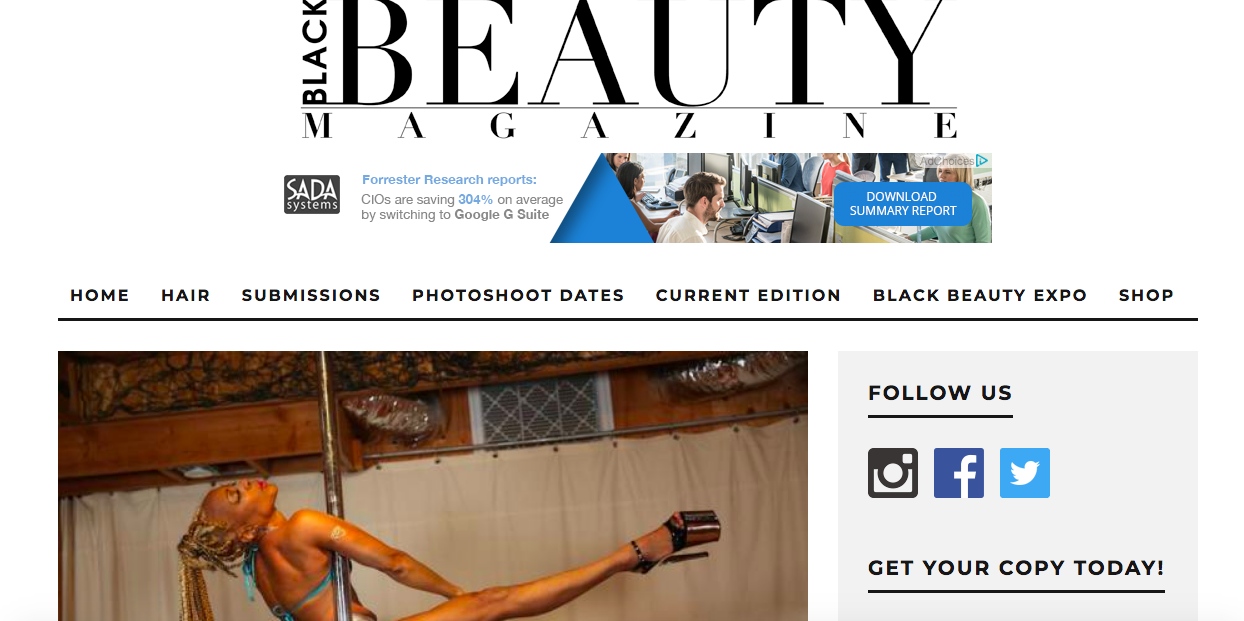Open the Twitter bird icon

pyautogui.click(x=1025, y=473)
